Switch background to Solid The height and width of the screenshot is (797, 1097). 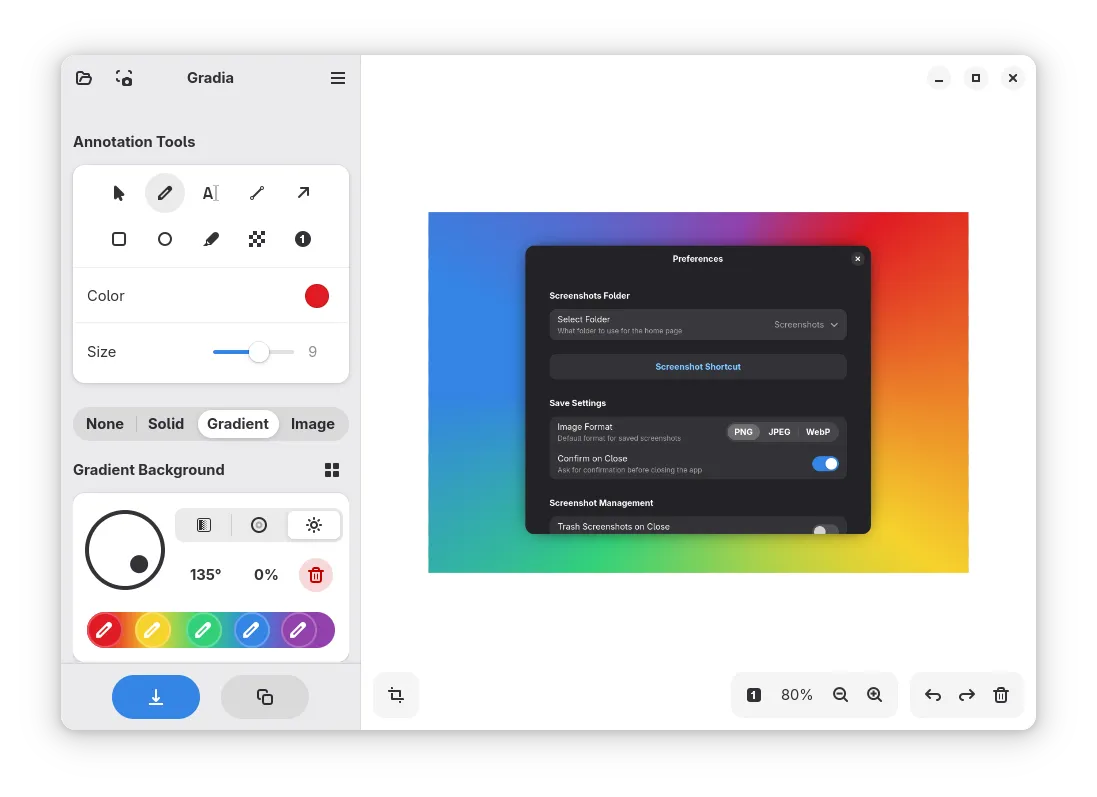(x=166, y=424)
